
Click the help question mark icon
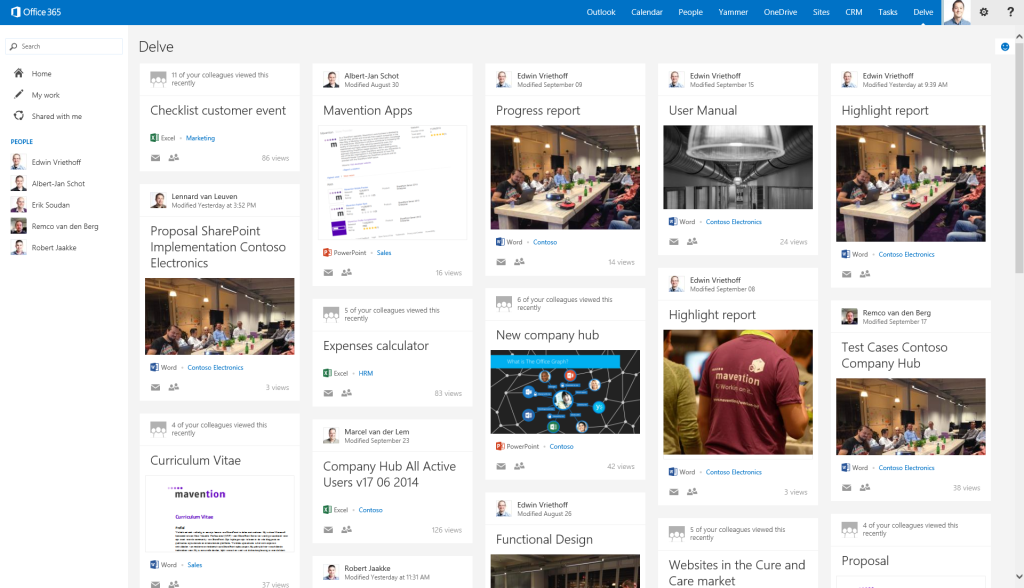(1010, 12)
